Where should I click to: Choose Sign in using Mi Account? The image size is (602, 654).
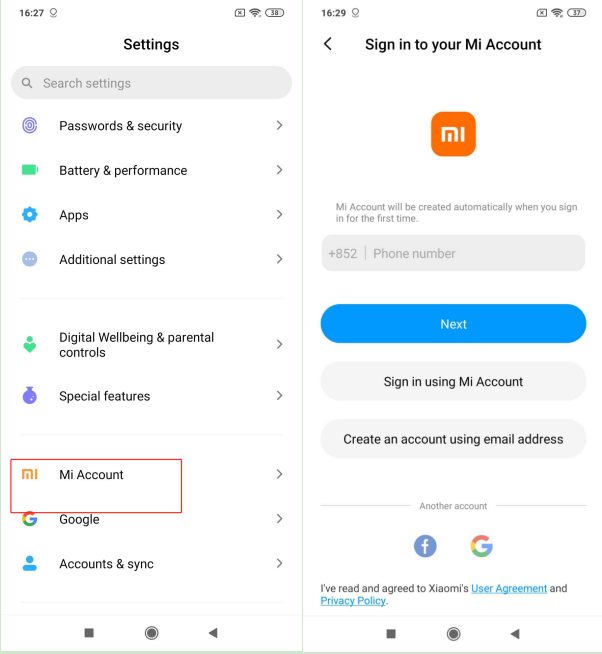tap(453, 381)
